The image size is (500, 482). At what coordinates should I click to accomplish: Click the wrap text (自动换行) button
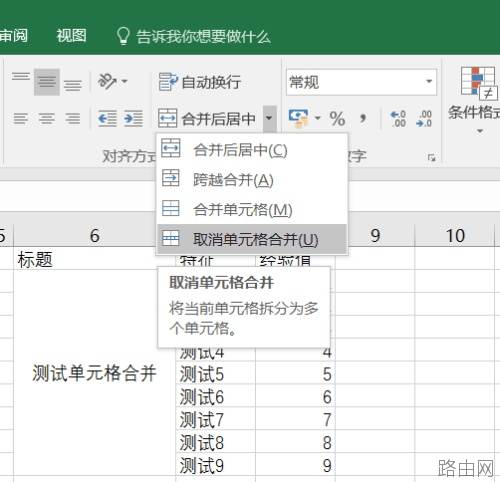(200, 82)
